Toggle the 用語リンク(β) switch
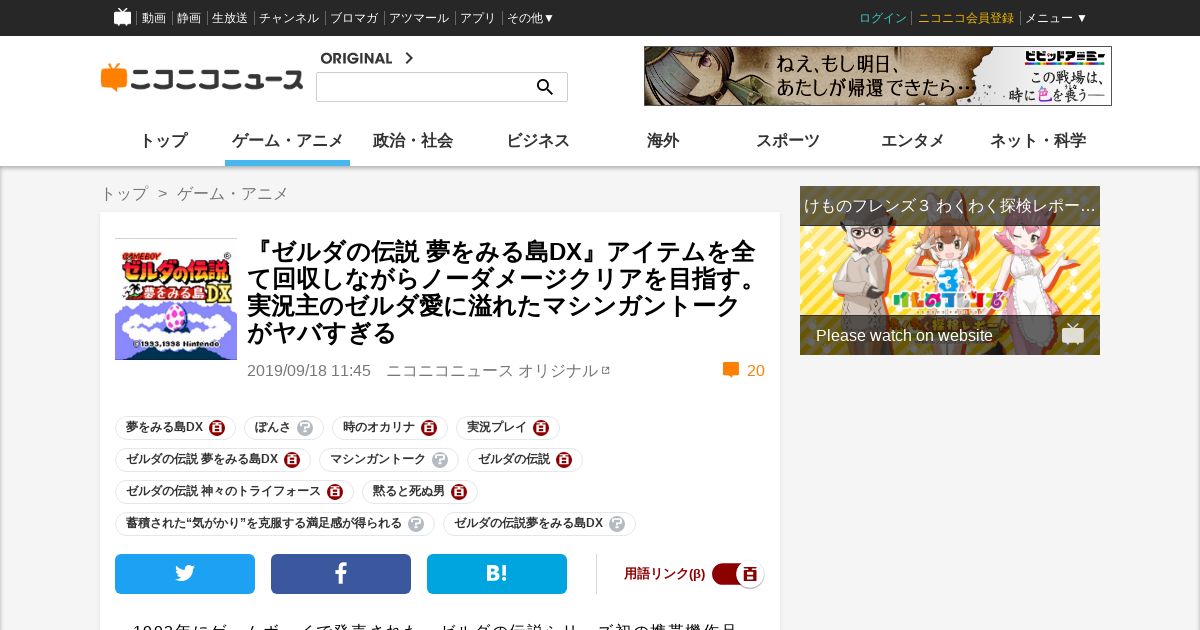This screenshot has height=630, width=1200. (x=738, y=574)
